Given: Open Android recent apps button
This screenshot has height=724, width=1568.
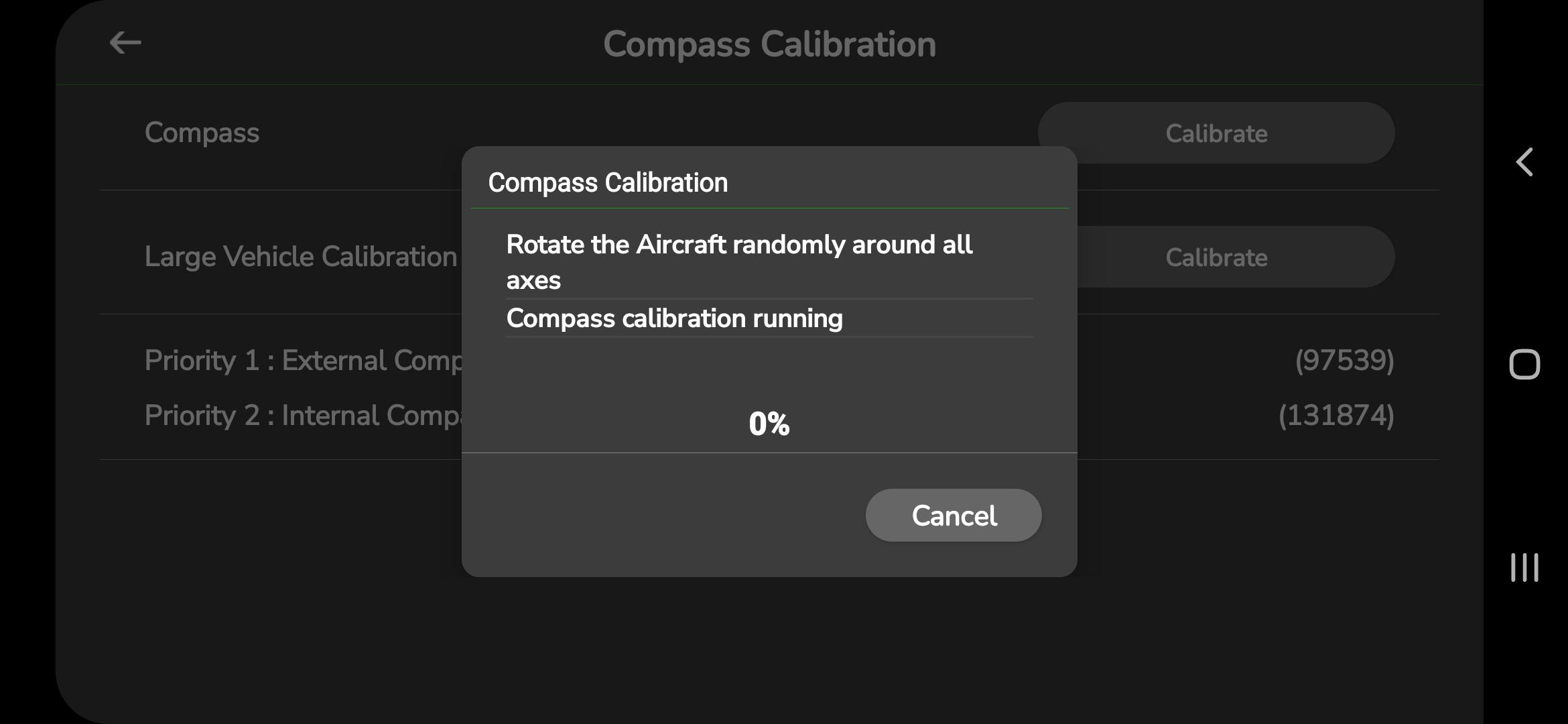Looking at the screenshot, I should [x=1524, y=567].
